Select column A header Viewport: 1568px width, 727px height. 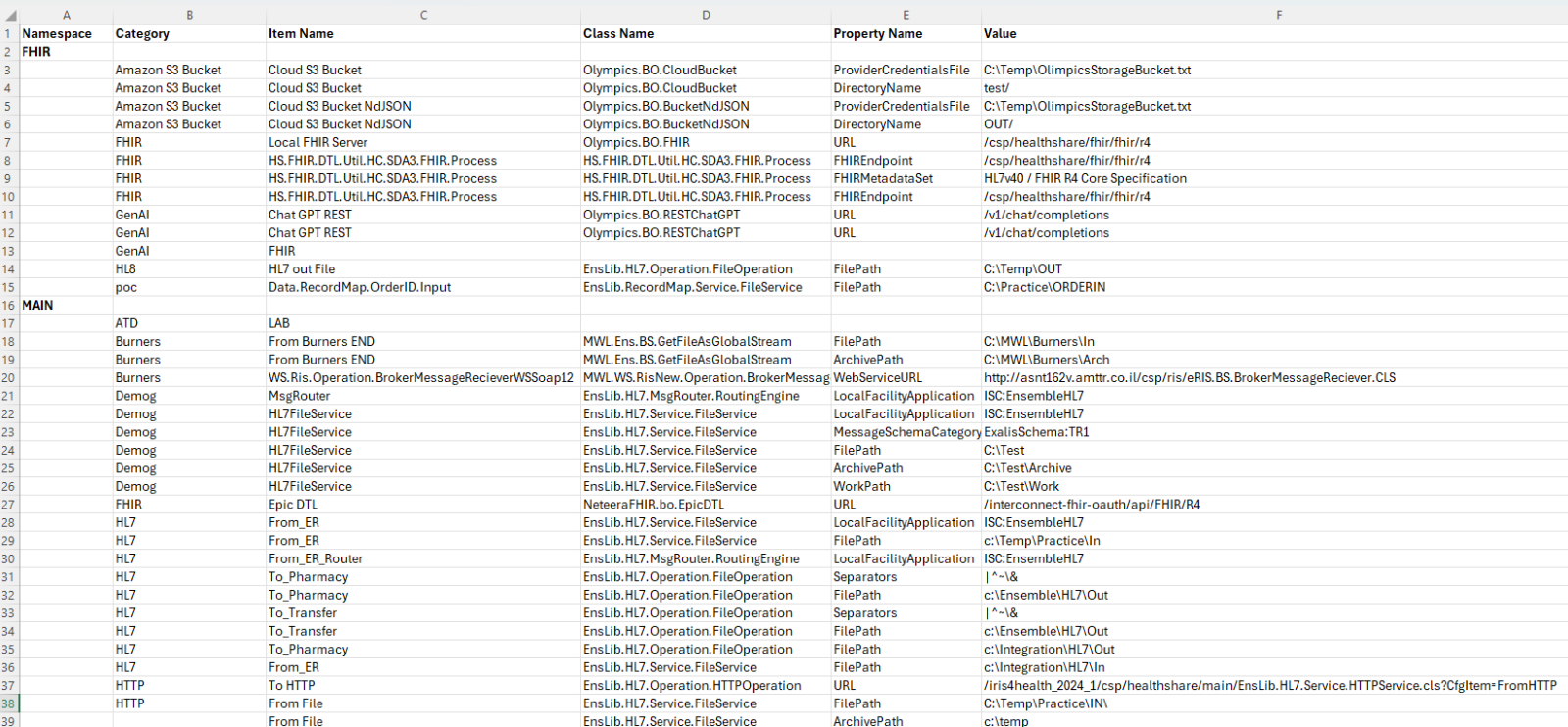click(66, 15)
